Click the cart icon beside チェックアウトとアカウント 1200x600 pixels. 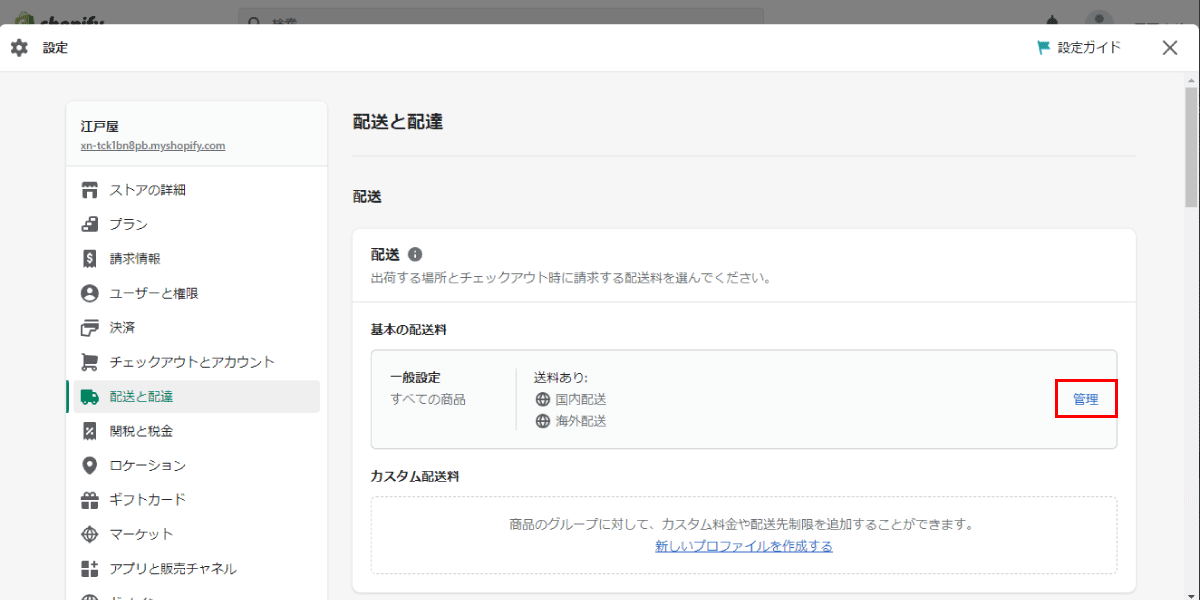pos(90,362)
